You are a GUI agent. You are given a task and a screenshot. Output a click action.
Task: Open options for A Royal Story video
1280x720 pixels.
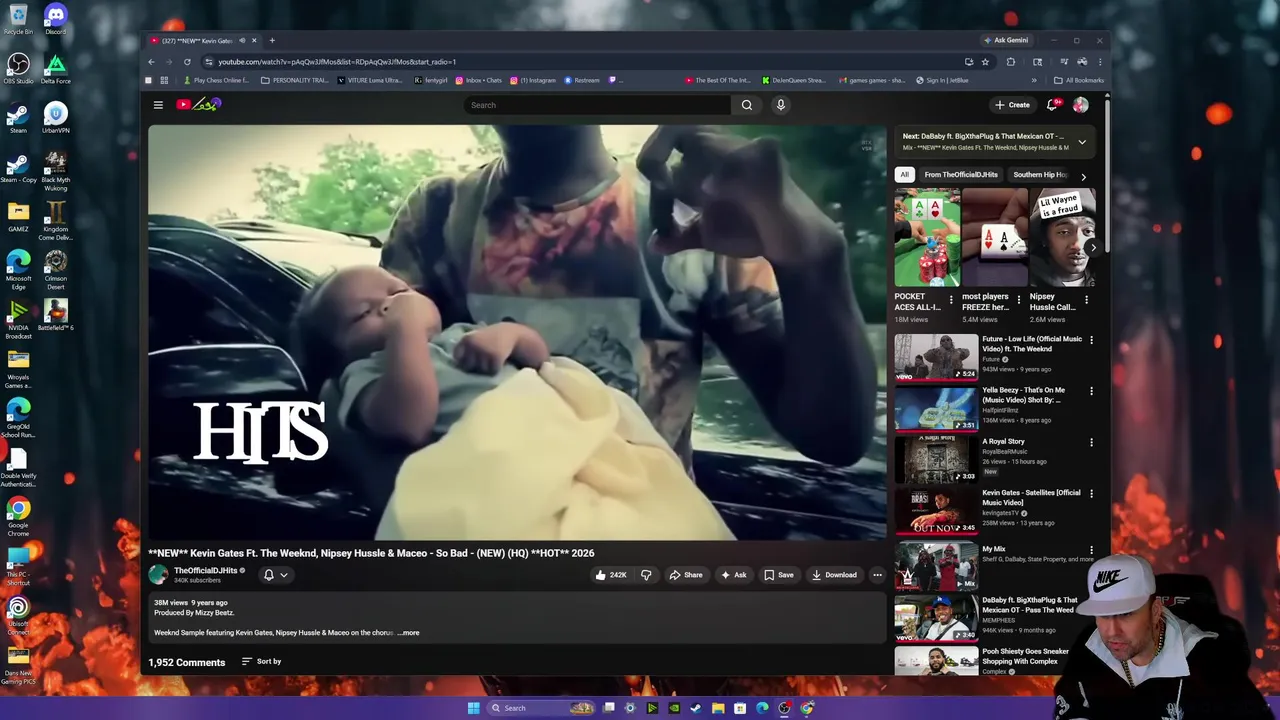pyautogui.click(x=1091, y=442)
